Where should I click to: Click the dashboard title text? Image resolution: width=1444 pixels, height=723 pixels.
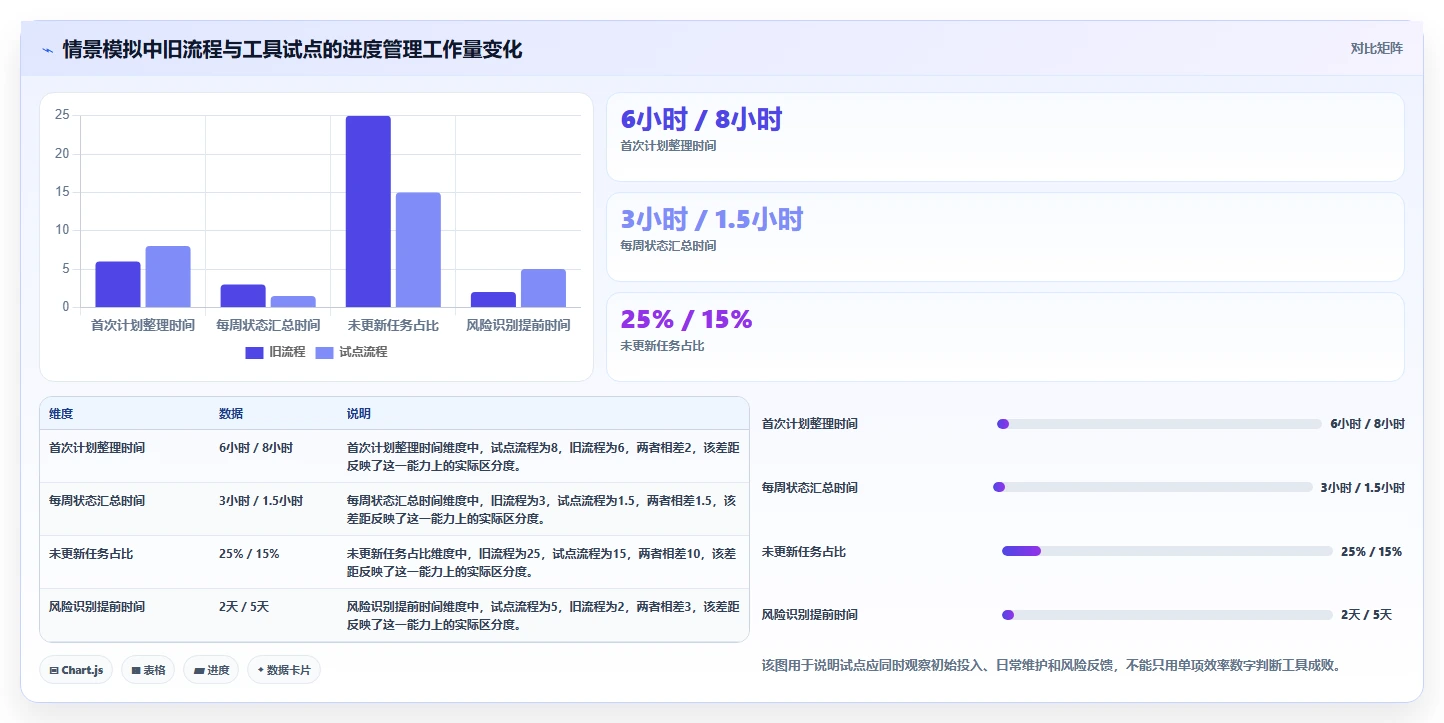pos(292,50)
